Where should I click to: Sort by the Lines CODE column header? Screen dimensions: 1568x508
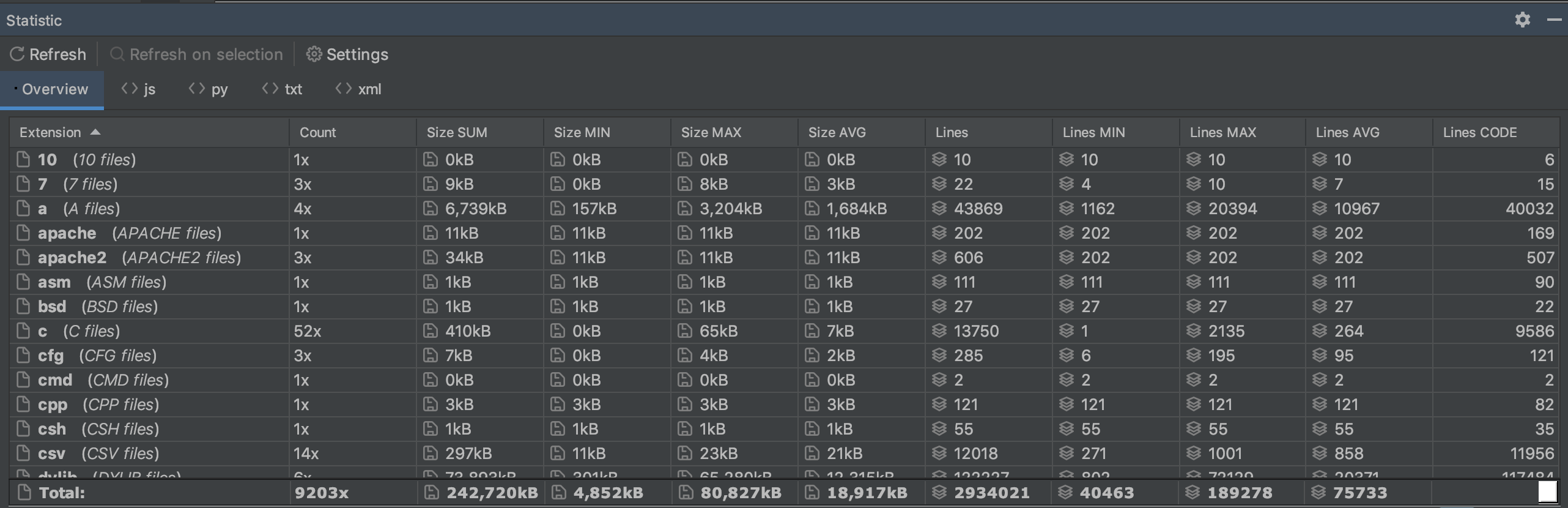(x=1479, y=132)
